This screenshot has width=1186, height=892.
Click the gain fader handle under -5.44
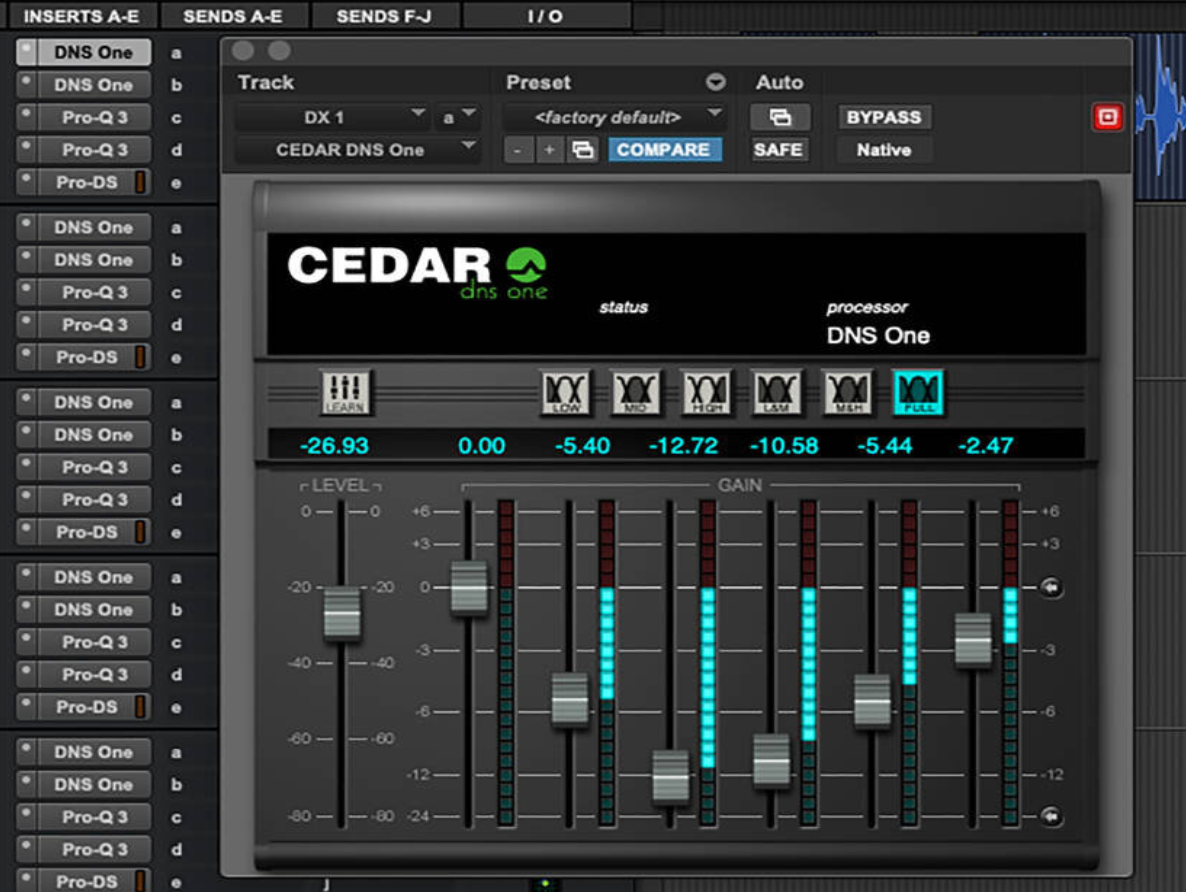[872, 701]
